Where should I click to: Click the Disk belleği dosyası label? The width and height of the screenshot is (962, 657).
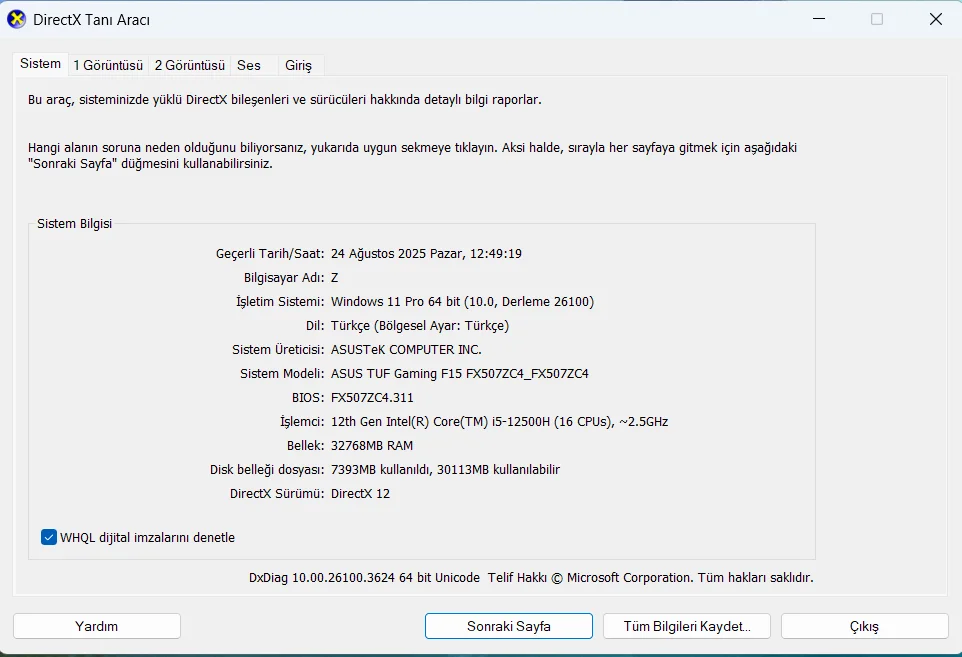click(x=267, y=469)
